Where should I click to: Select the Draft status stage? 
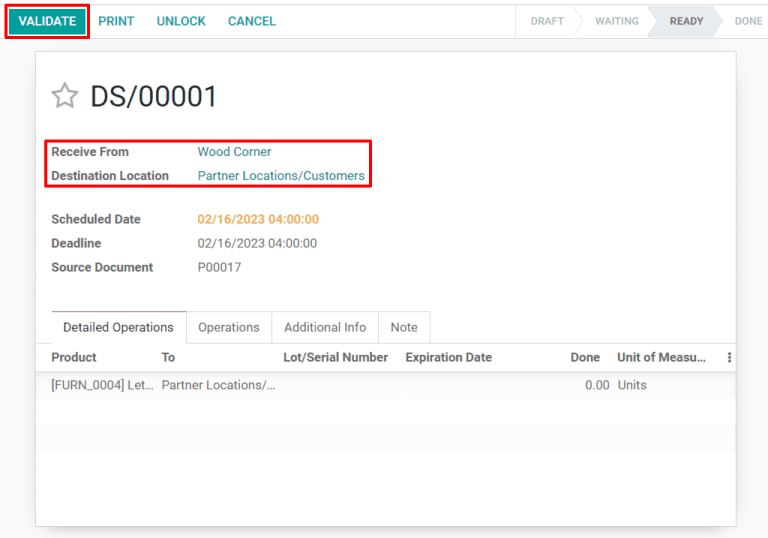point(547,21)
